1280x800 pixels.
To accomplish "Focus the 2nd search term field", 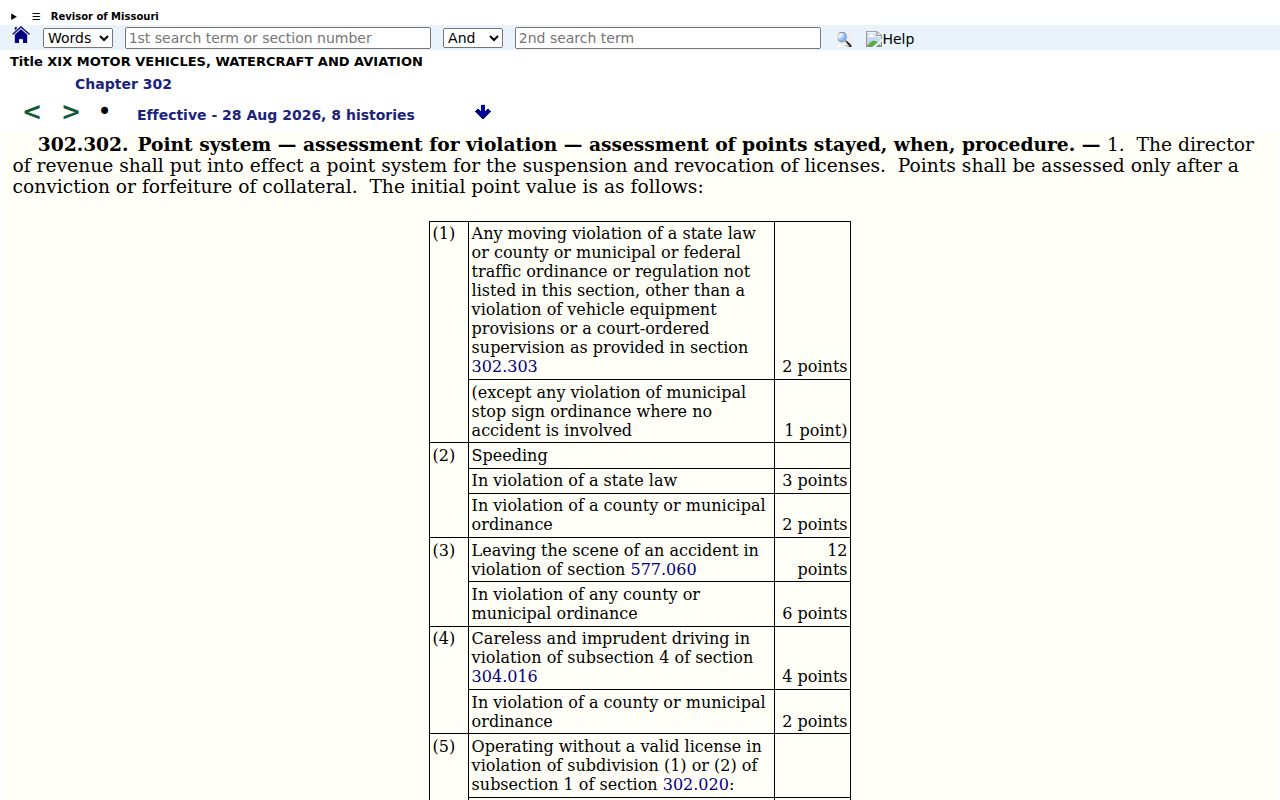I will point(668,38).
